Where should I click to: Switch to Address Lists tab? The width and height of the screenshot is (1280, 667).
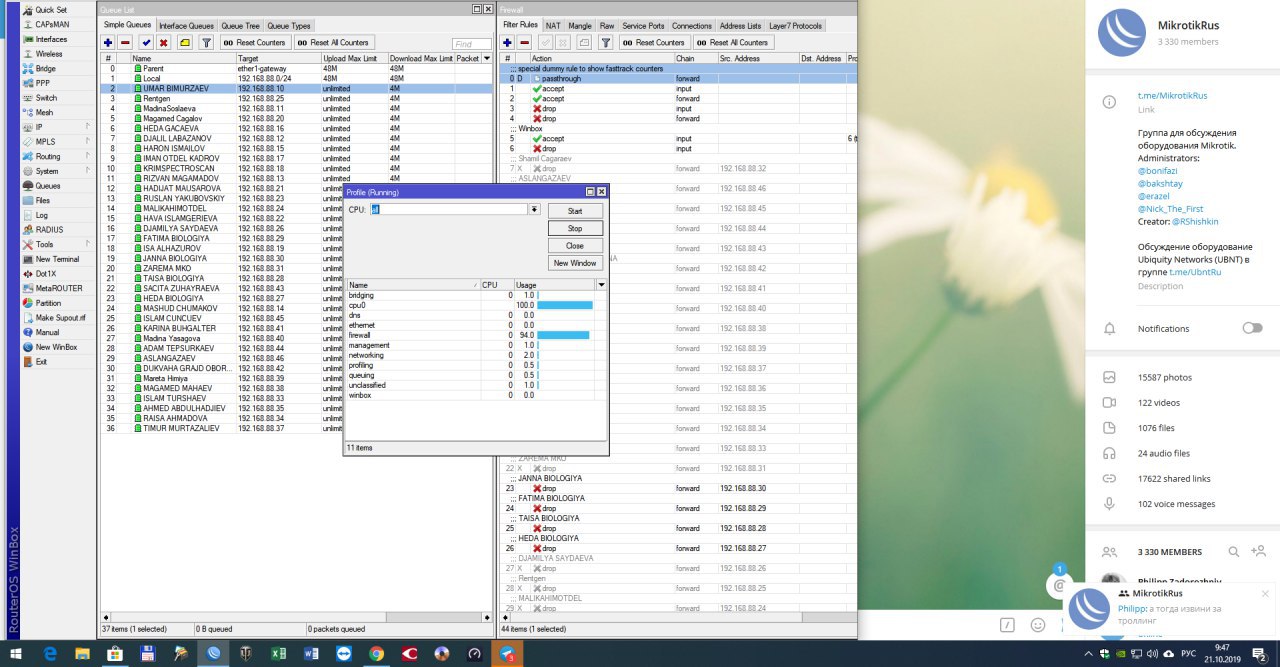(x=740, y=26)
